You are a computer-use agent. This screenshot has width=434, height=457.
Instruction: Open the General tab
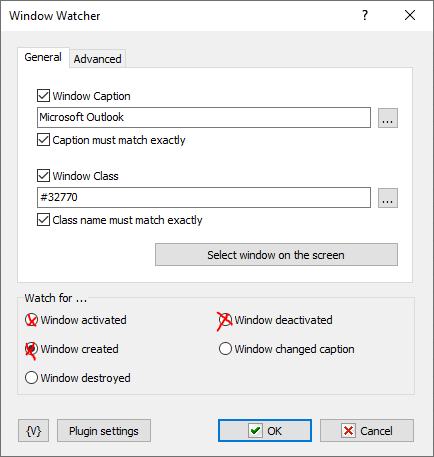pos(43,57)
